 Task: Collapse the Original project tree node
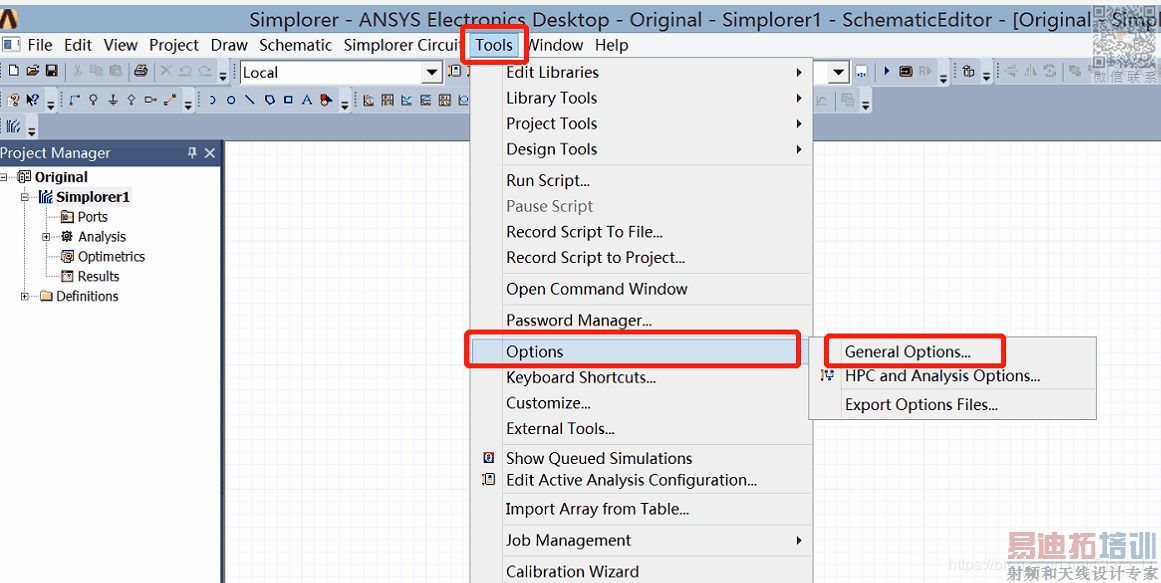click(4, 177)
